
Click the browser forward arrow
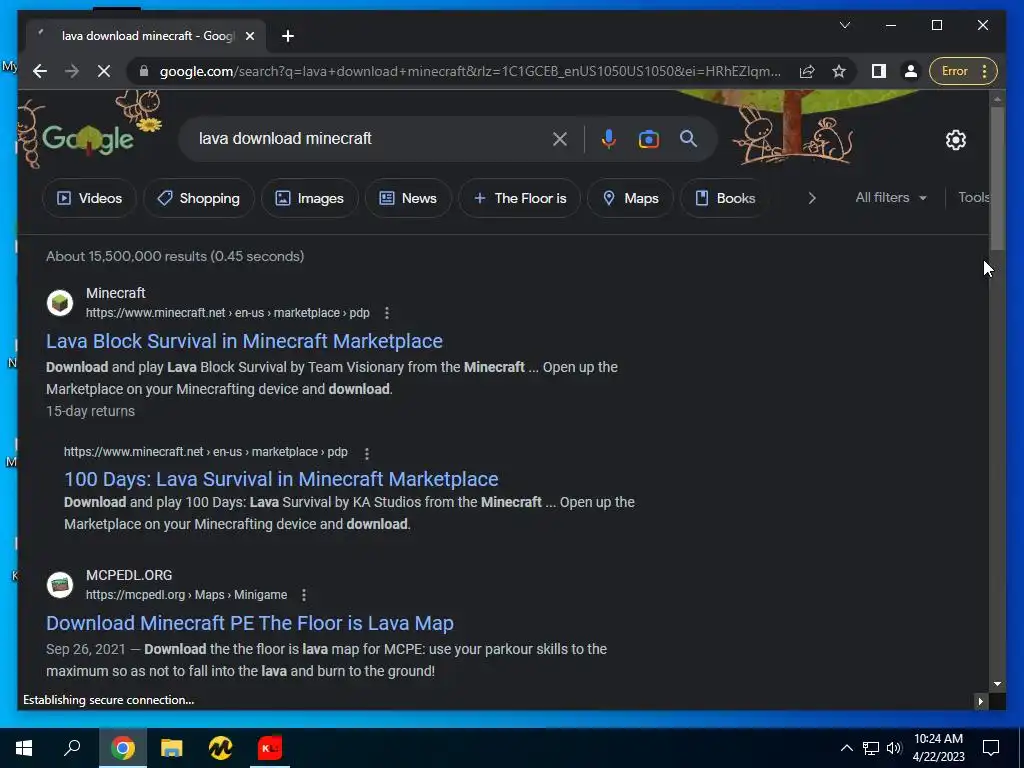(x=72, y=71)
